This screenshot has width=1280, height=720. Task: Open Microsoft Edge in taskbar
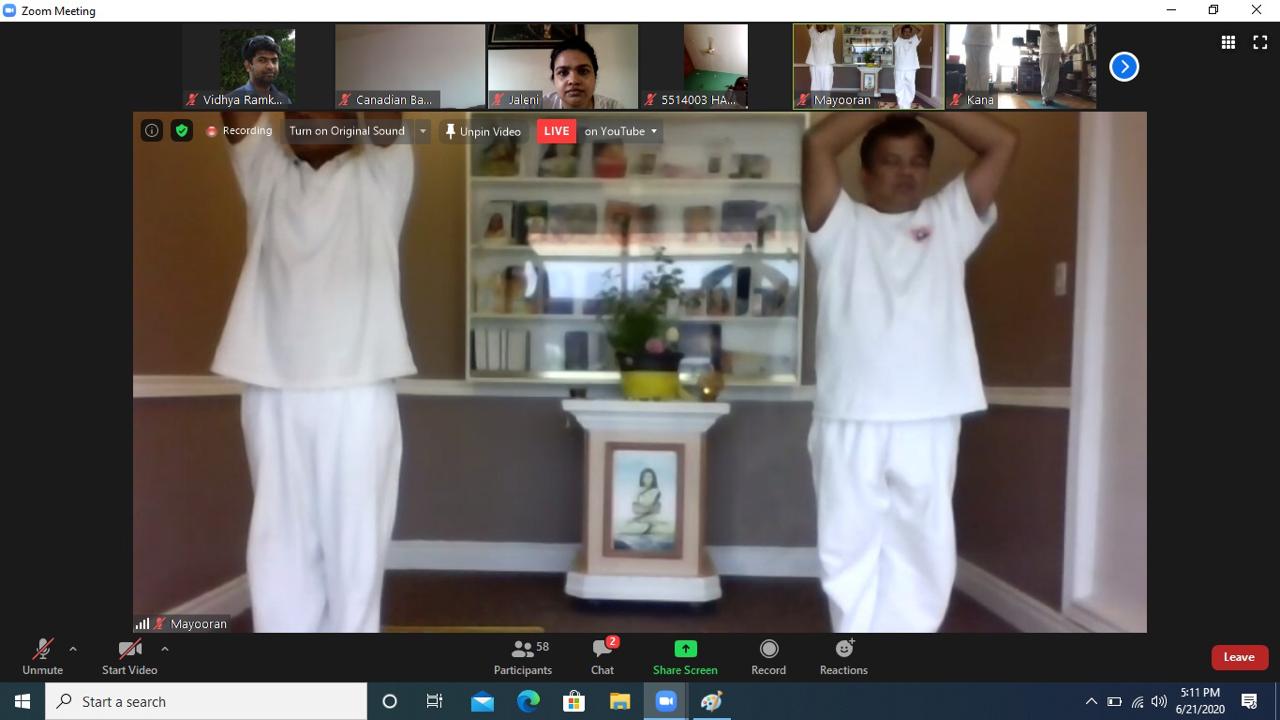coord(528,701)
